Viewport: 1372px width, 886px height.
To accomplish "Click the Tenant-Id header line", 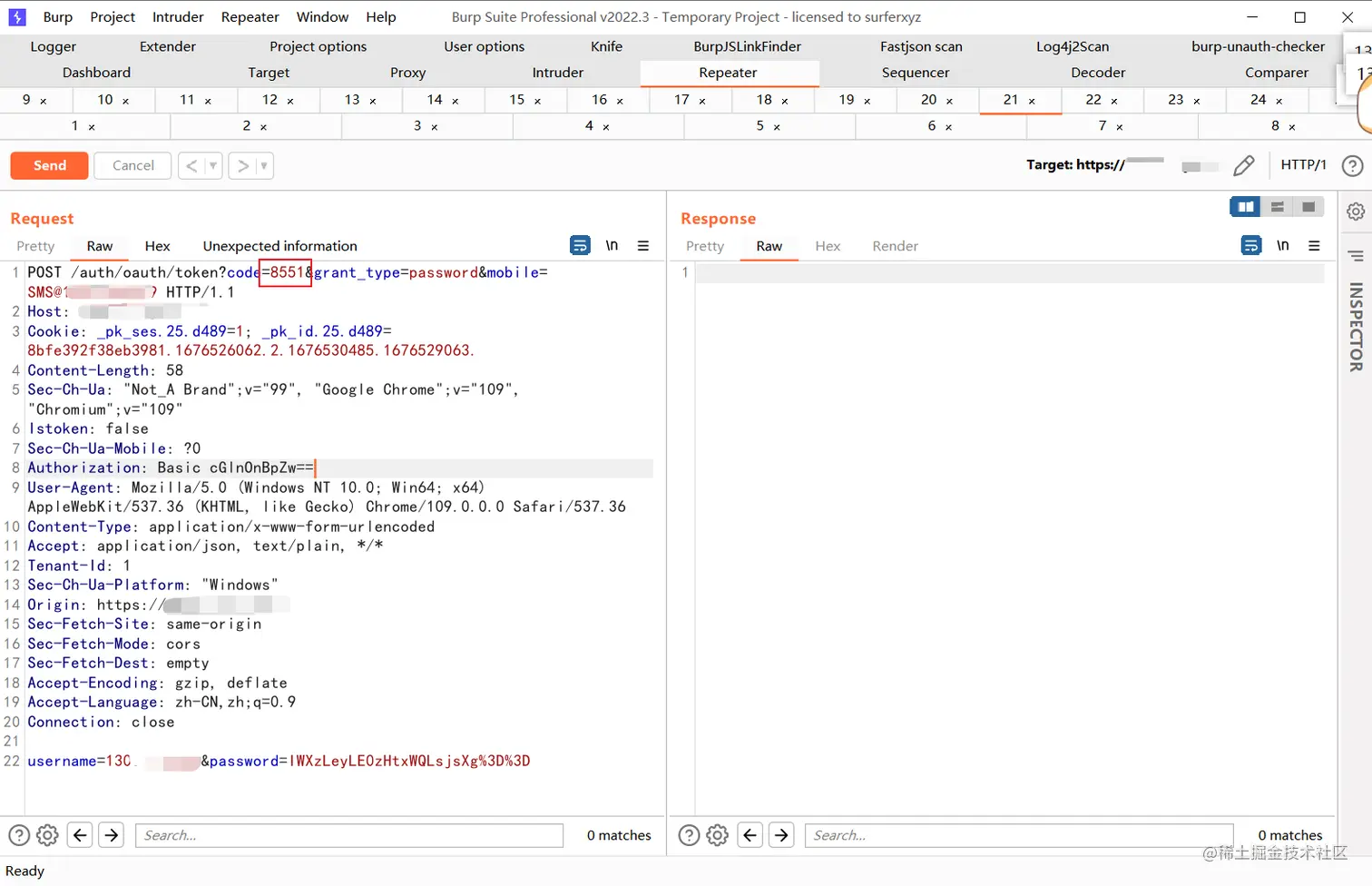I will click(x=79, y=566).
